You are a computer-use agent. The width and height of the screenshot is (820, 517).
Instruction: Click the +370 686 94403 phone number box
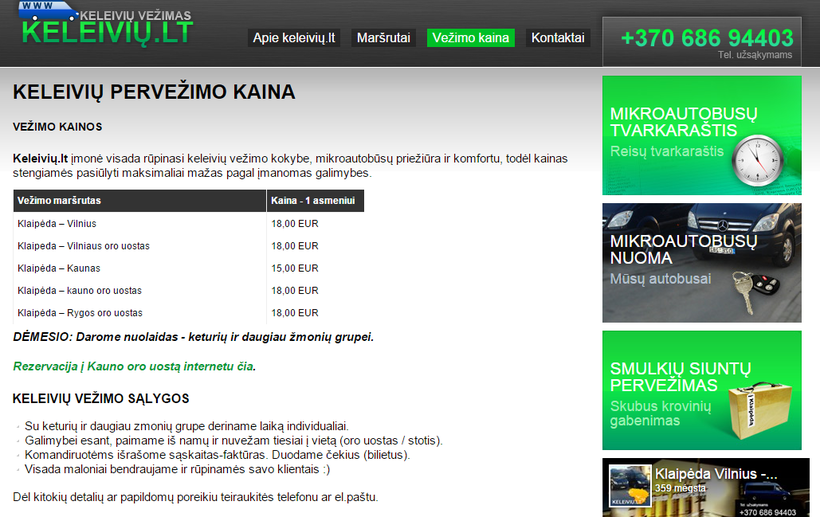coord(702,42)
